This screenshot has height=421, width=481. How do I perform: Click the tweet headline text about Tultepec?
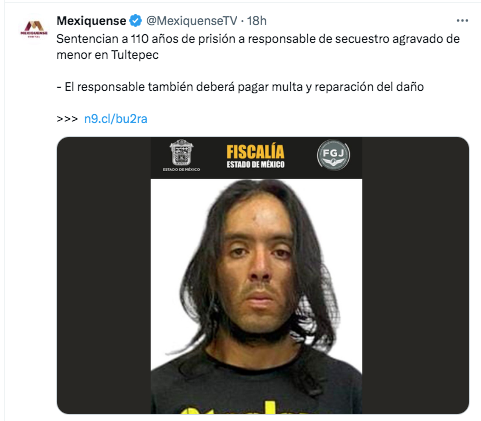(x=258, y=47)
